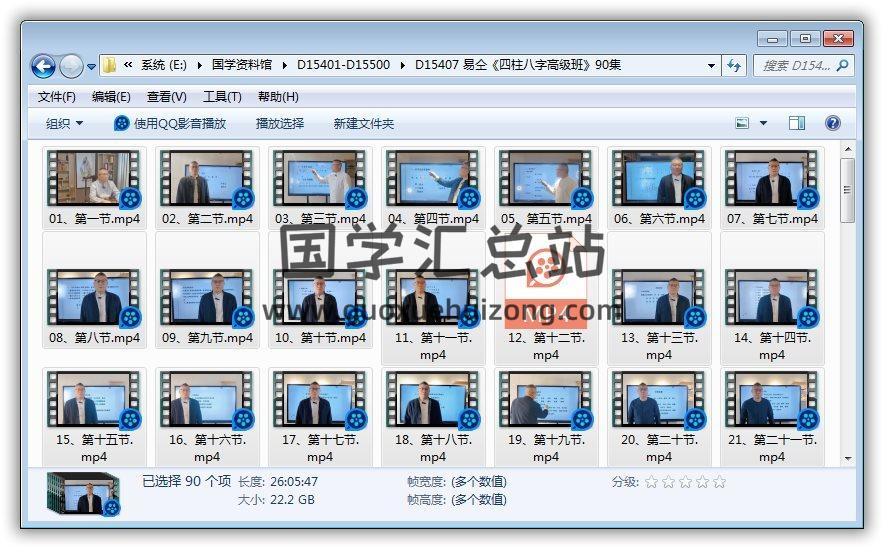884x549 pixels.
Task: Select video 05、第五节.mp4
Action: point(546,188)
